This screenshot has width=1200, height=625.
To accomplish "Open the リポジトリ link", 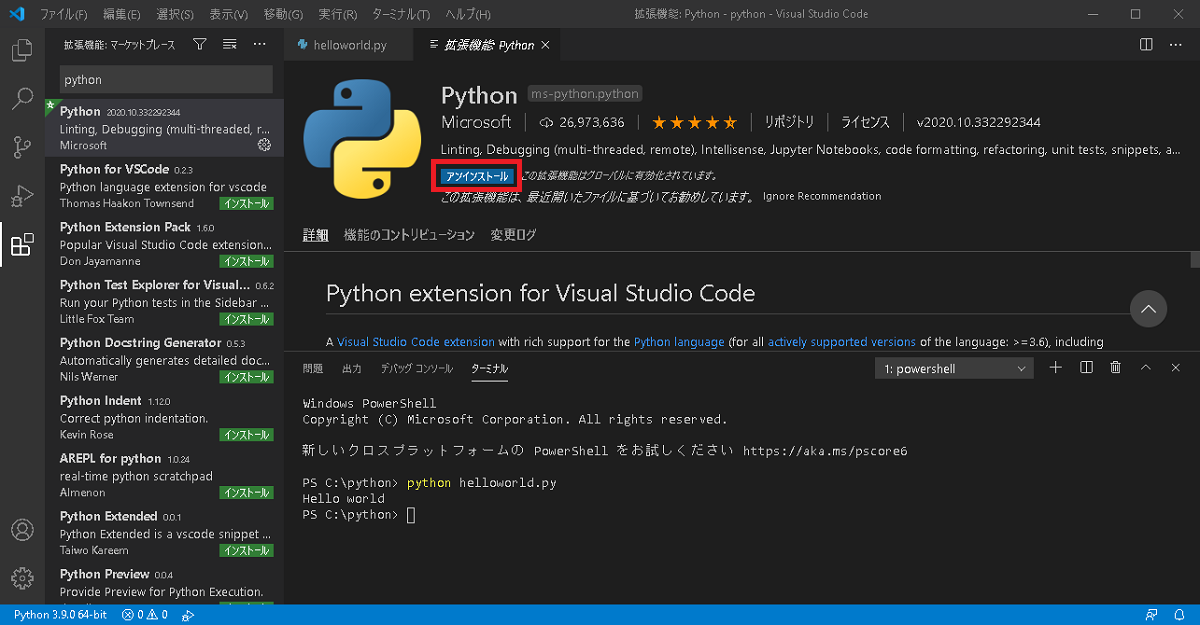I will click(788, 121).
